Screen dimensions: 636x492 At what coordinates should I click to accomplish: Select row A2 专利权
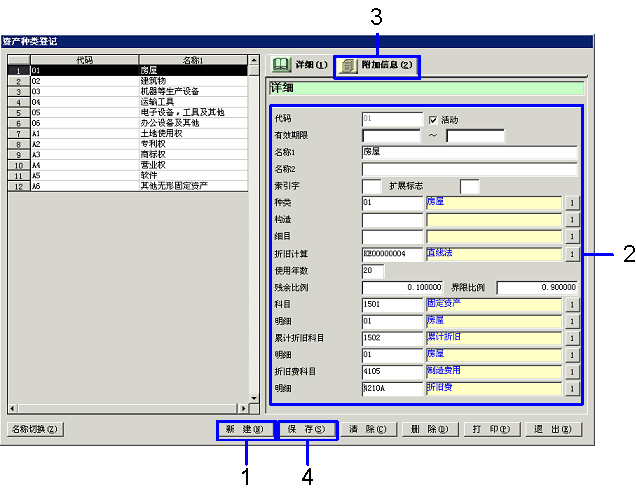click(x=128, y=144)
